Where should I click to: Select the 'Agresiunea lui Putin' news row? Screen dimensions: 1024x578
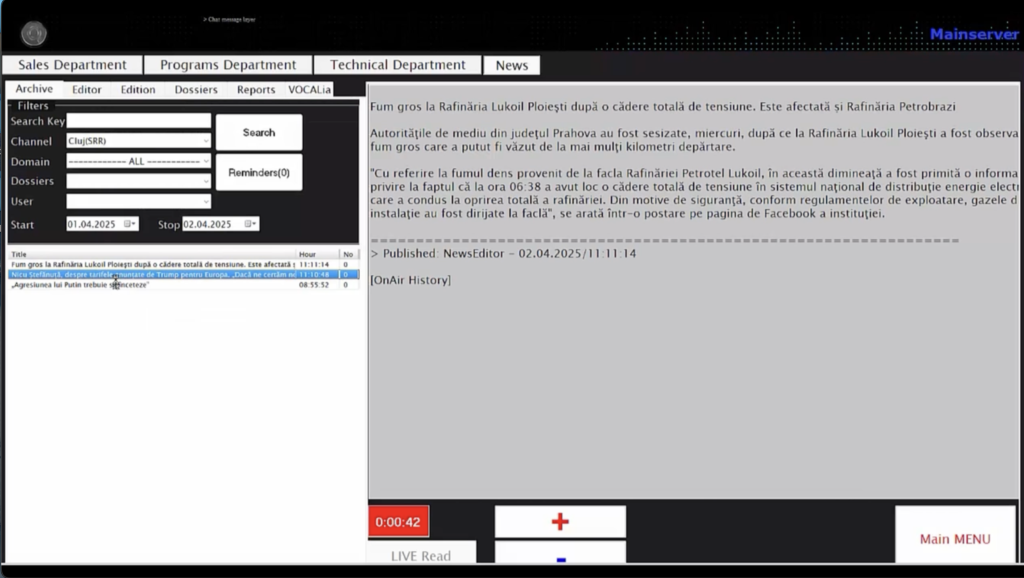click(x=150, y=285)
